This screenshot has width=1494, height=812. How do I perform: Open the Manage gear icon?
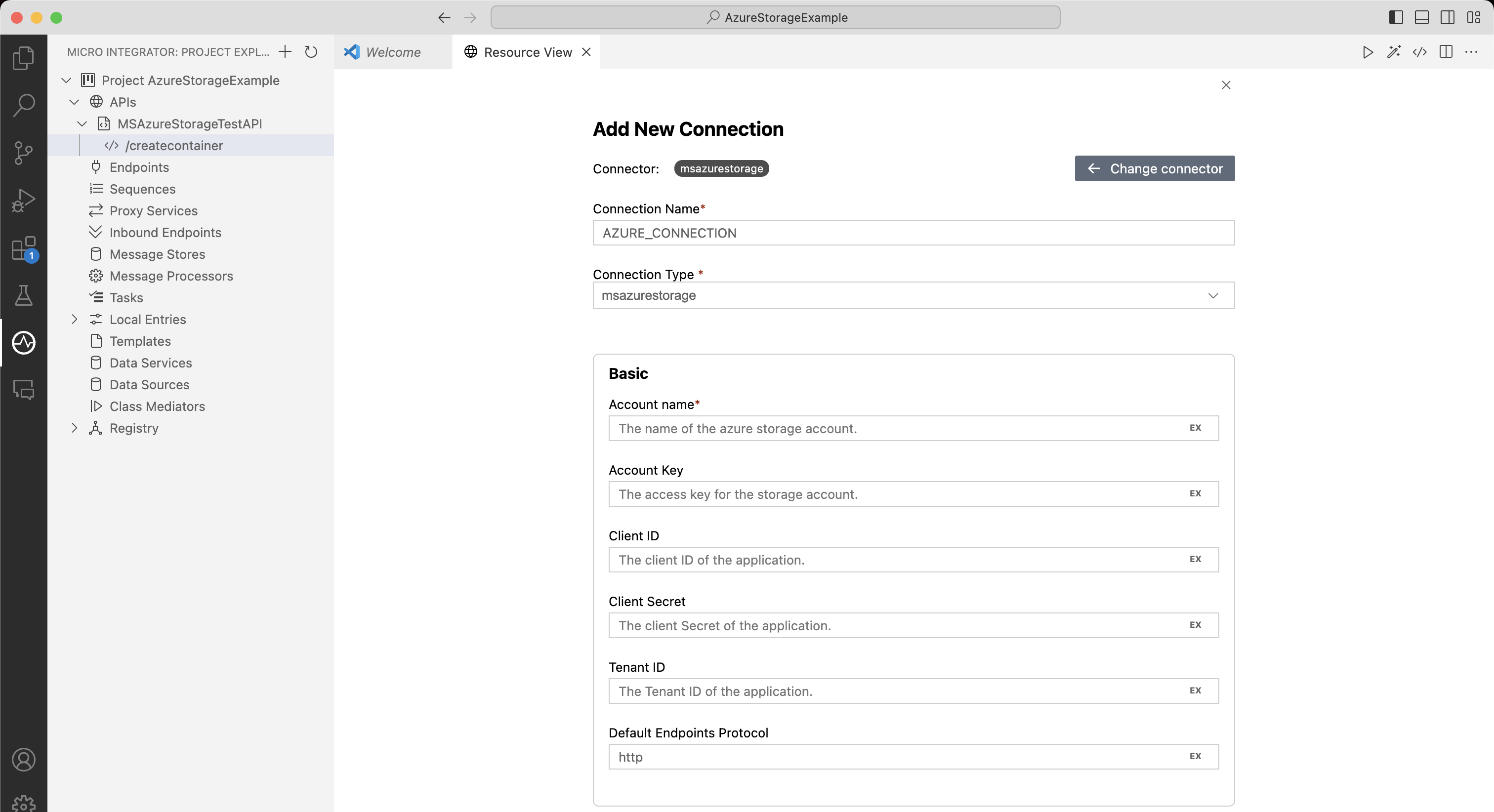point(23,803)
